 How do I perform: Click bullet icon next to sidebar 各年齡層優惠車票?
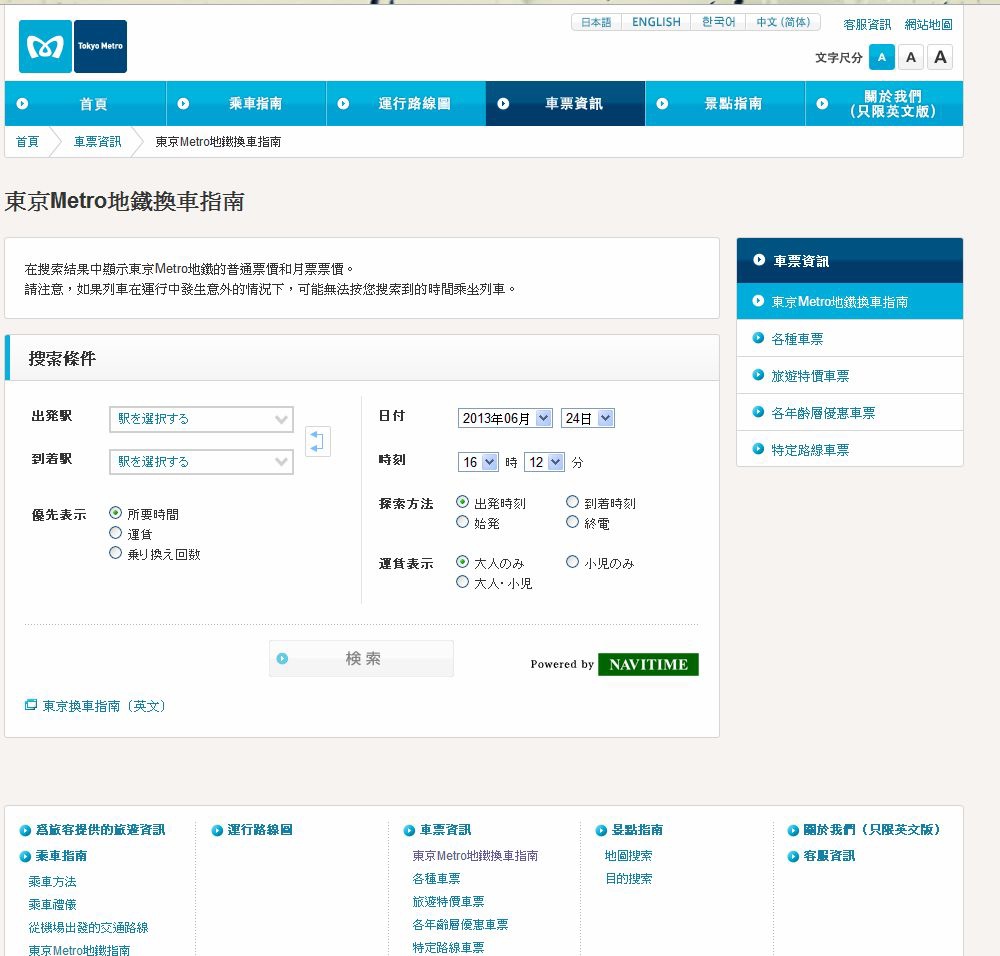(758, 412)
